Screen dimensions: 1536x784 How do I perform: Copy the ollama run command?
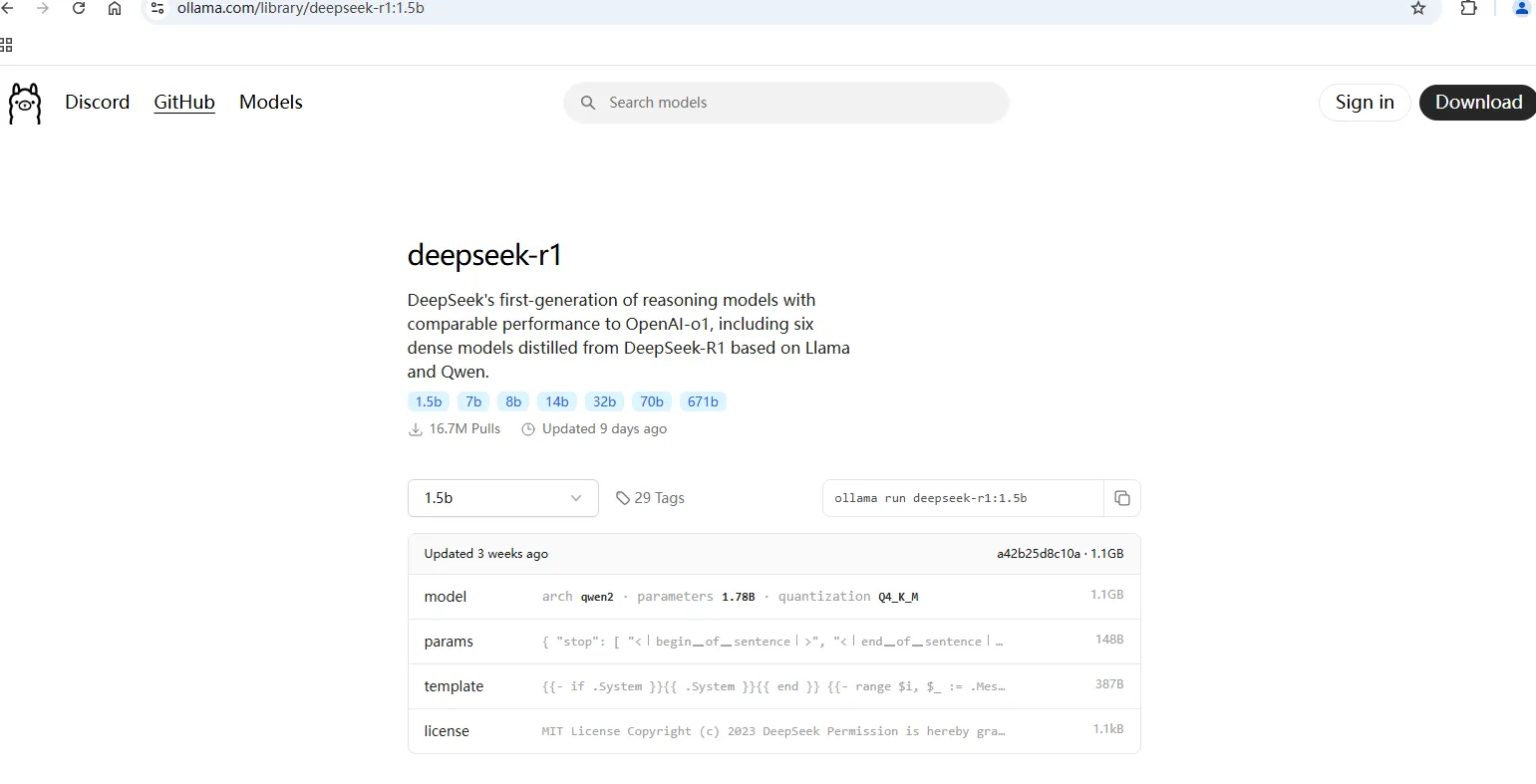1122,498
